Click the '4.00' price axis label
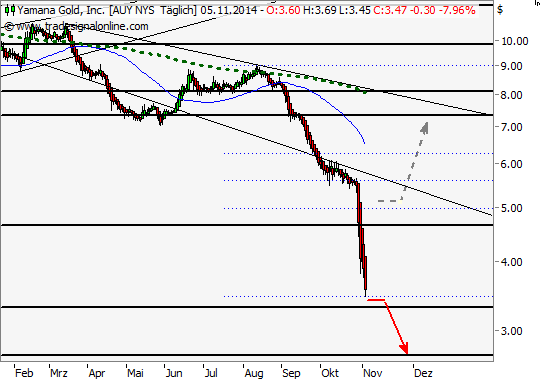This screenshot has height=380, width=540. (511, 262)
